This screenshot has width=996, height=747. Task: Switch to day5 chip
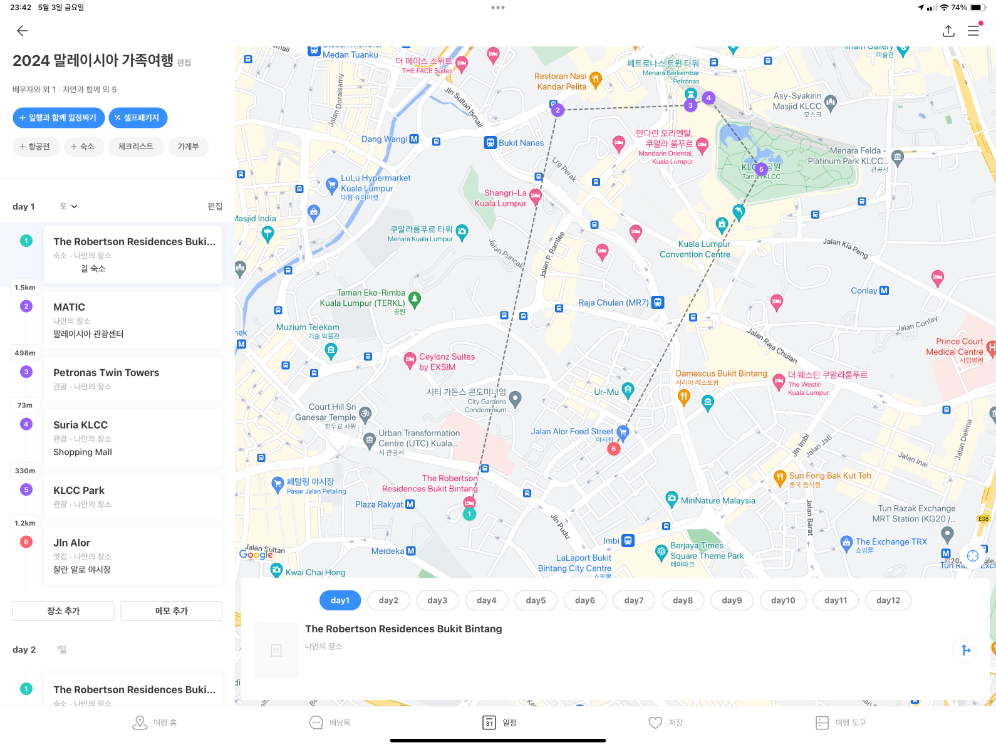click(535, 600)
